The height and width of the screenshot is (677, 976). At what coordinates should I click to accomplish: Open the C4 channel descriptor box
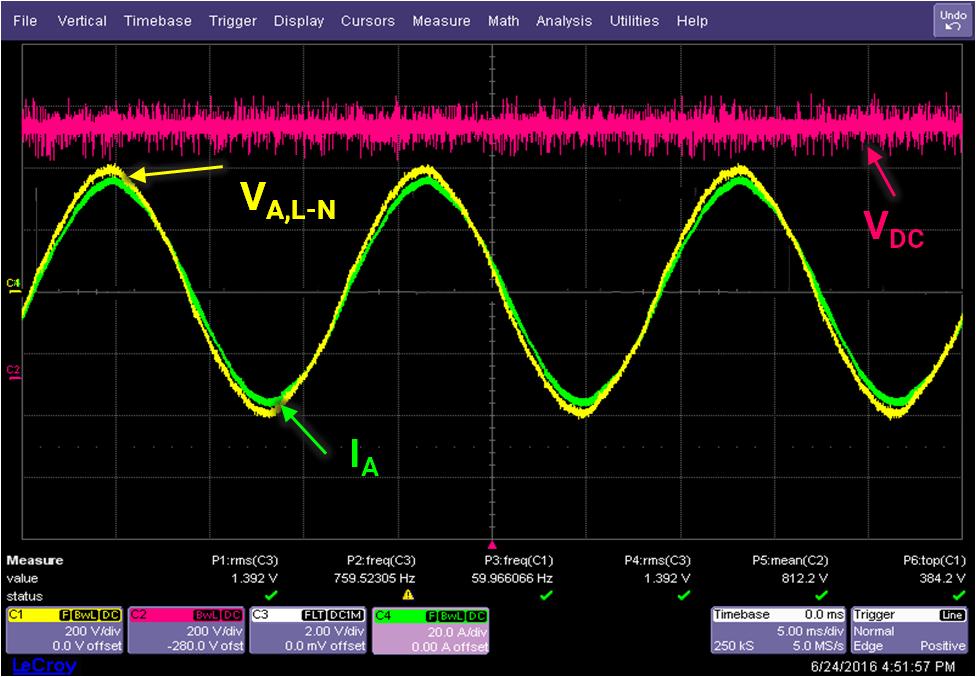430,630
